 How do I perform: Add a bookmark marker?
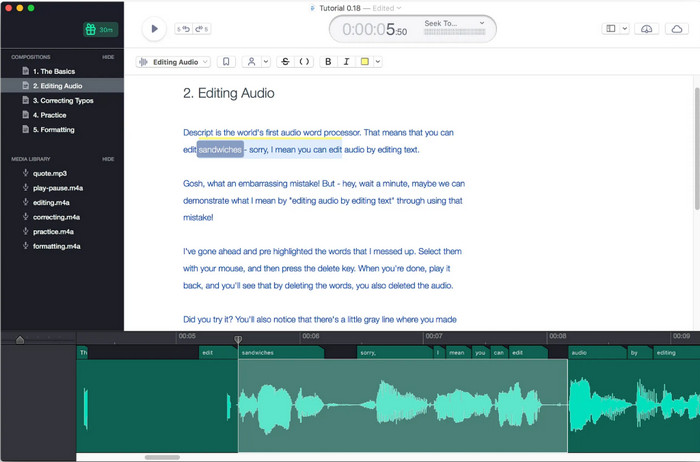point(226,62)
